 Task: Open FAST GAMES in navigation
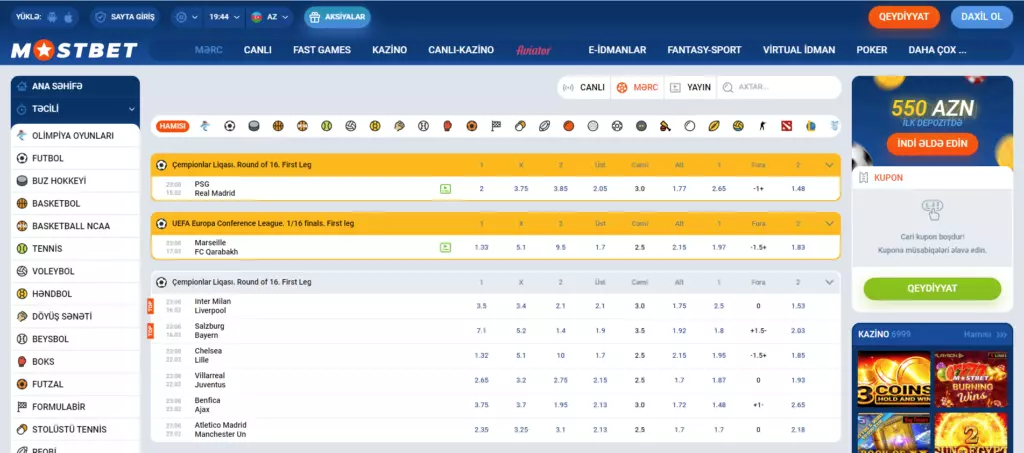pos(322,50)
